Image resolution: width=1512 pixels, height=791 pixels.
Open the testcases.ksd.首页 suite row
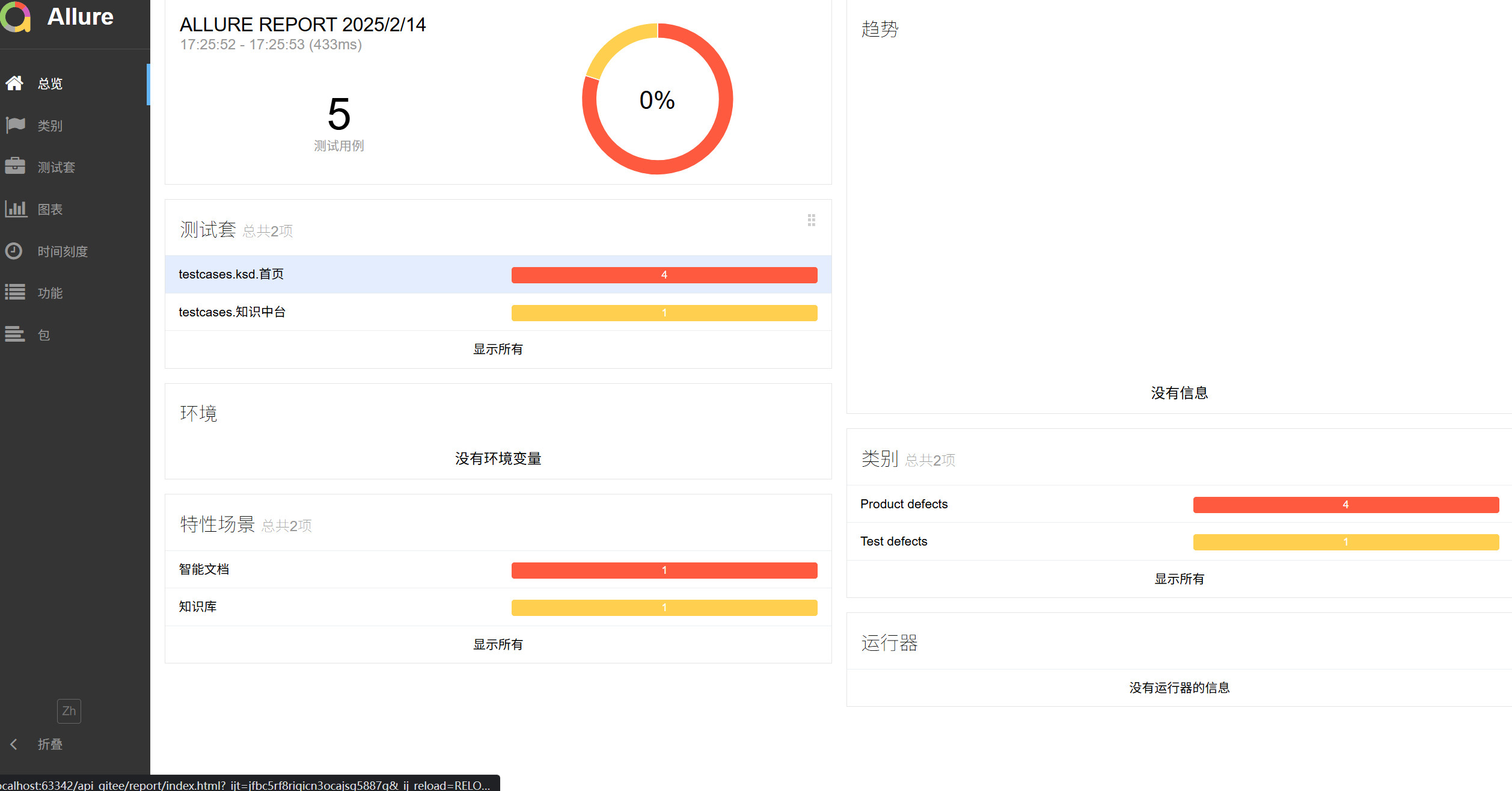tap(231, 274)
